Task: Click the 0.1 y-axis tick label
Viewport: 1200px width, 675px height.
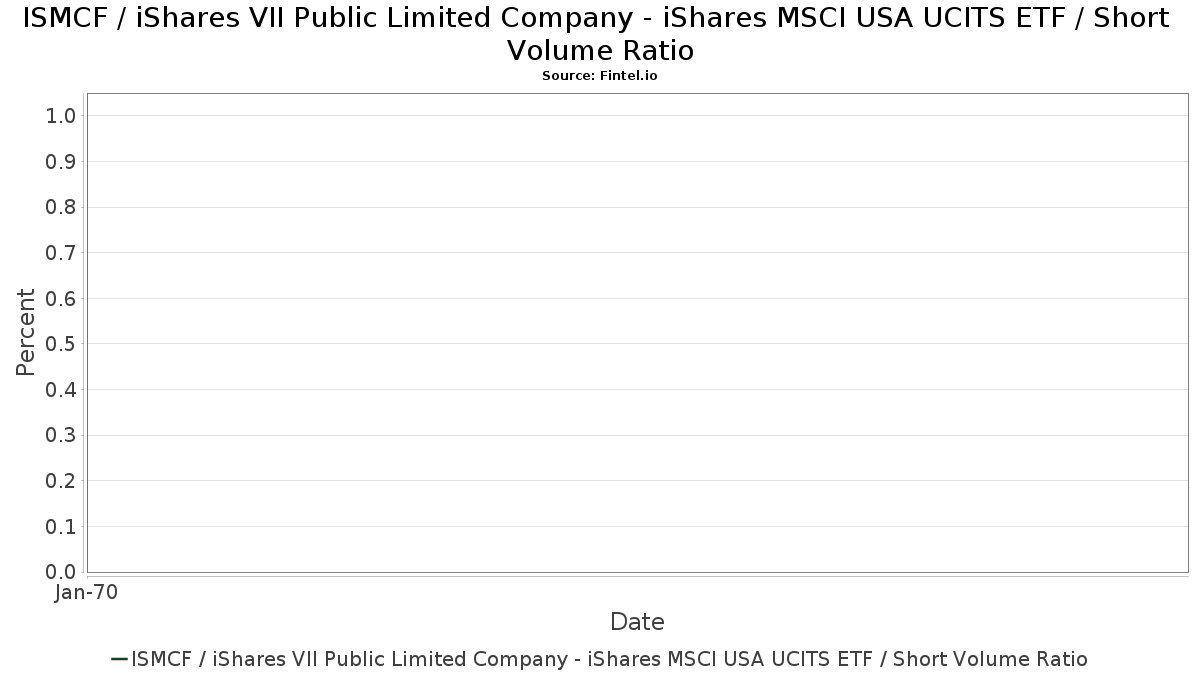Action: tap(61, 527)
